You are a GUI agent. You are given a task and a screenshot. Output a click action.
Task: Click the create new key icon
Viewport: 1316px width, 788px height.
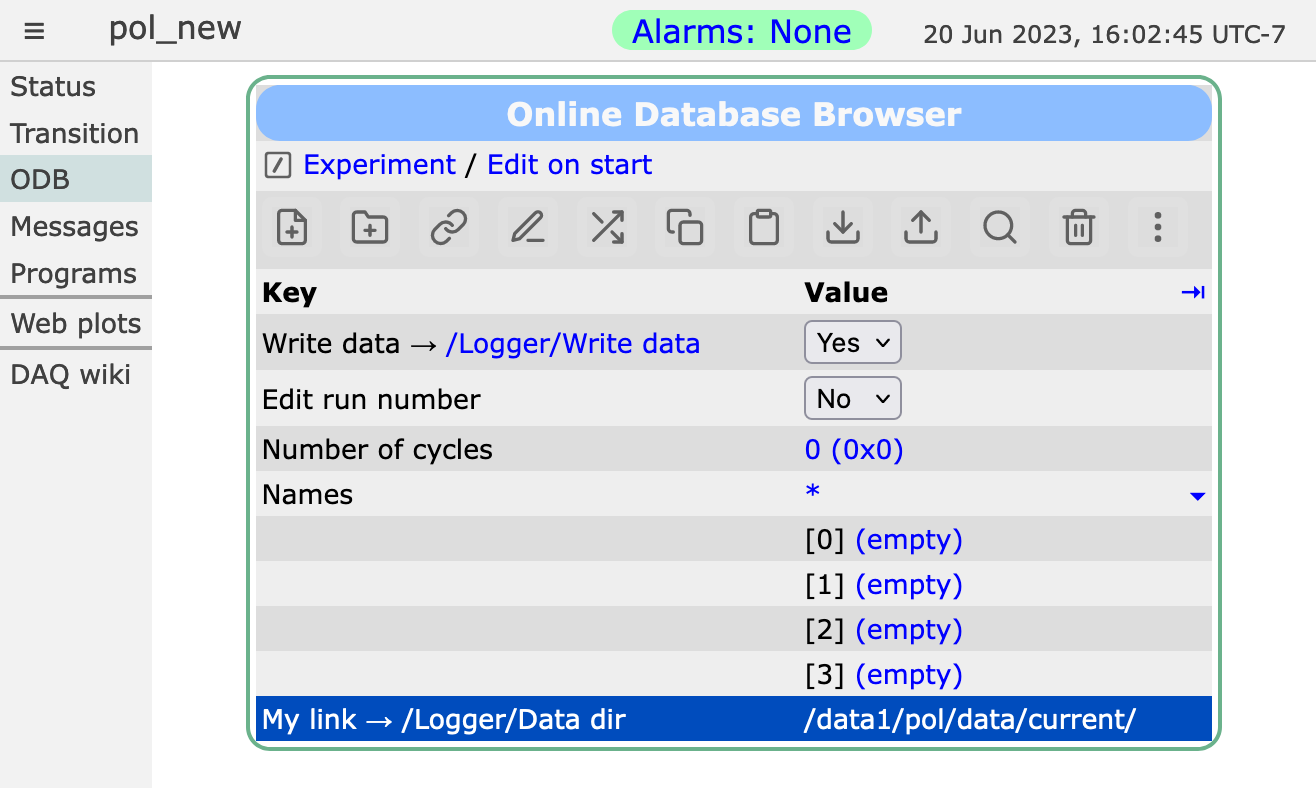pos(292,228)
